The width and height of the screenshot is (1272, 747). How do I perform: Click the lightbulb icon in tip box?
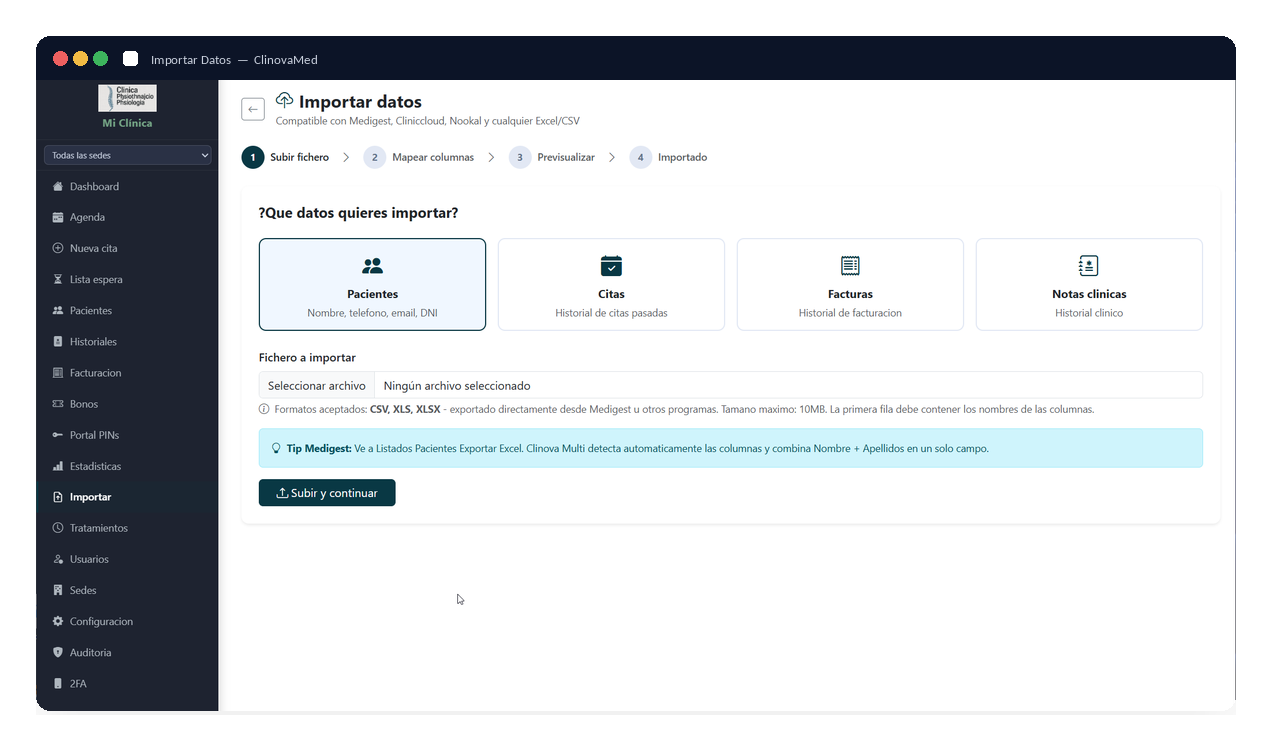(x=276, y=448)
